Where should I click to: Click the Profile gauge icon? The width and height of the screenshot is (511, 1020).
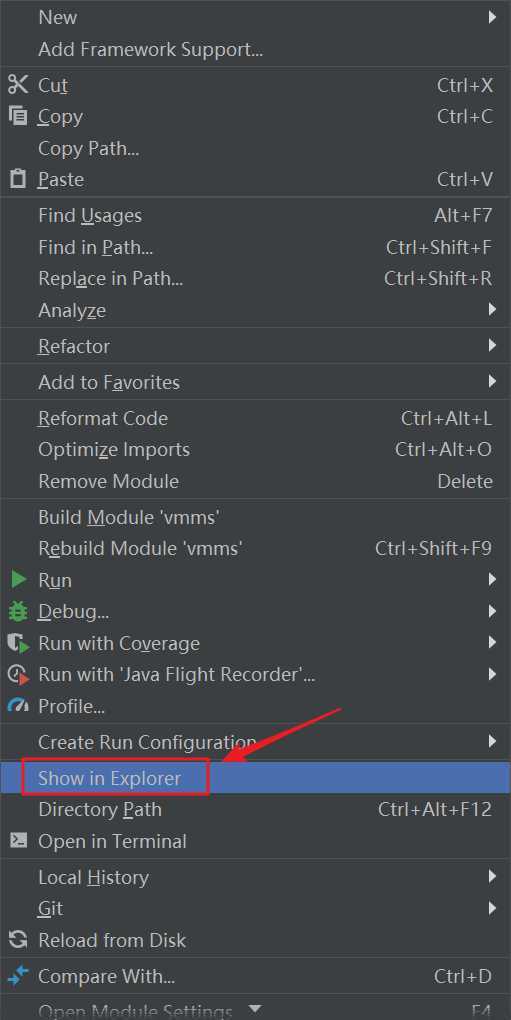18,706
